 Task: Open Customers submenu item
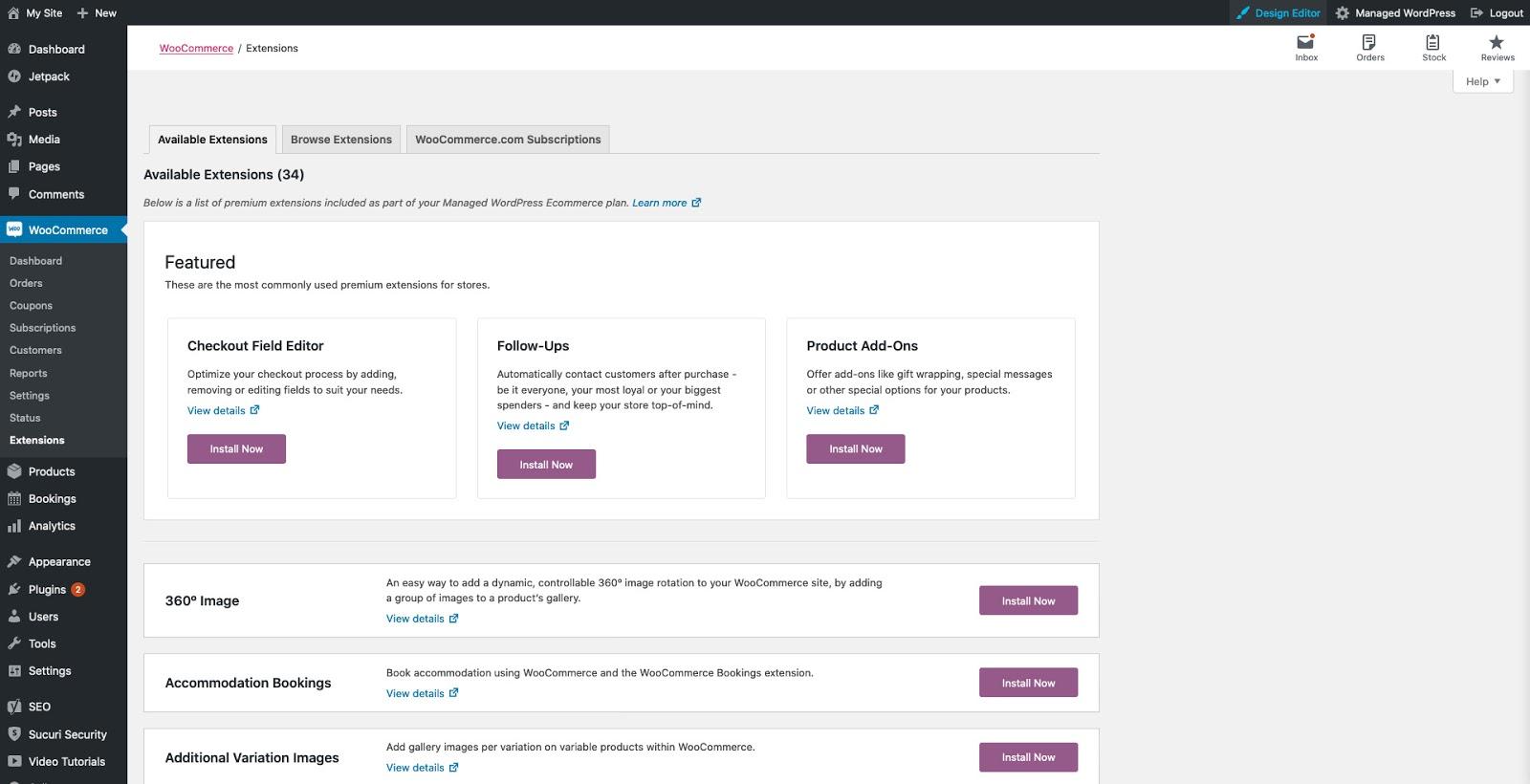pos(35,350)
